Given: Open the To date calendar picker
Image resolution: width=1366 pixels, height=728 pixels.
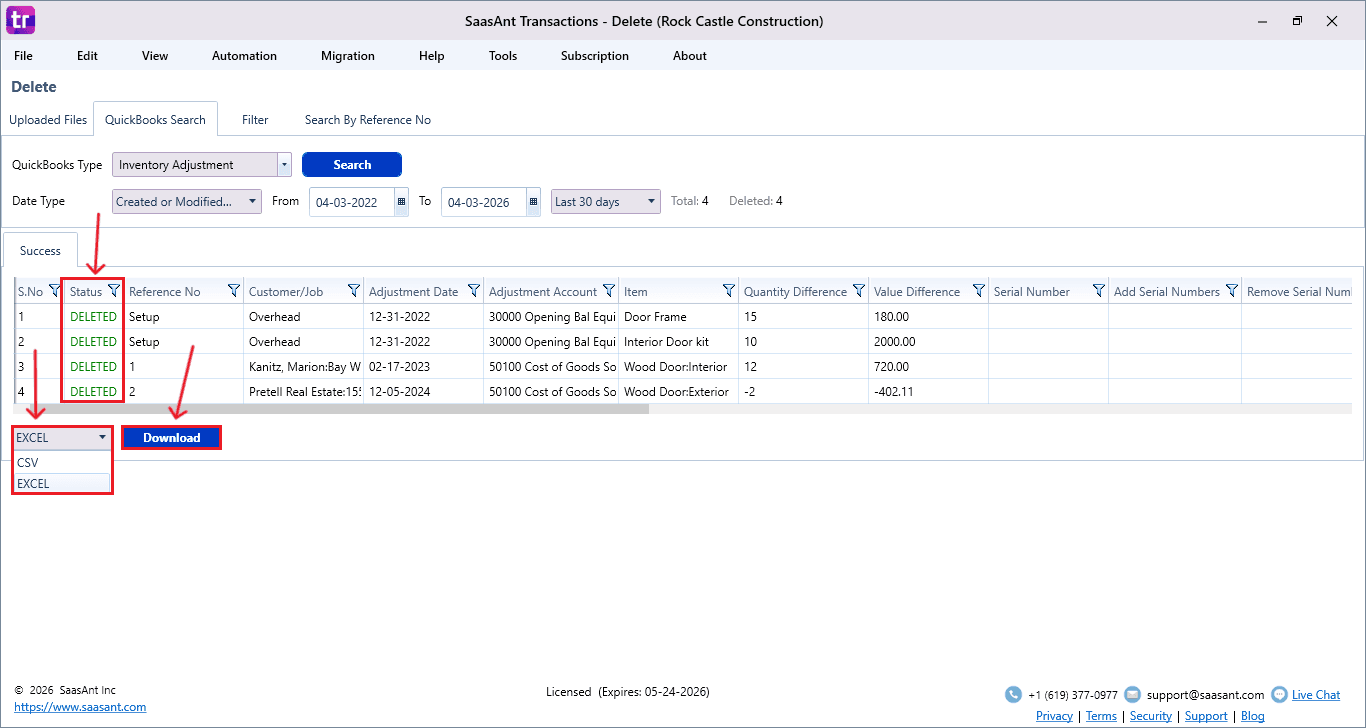Looking at the screenshot, I should (x=534, y=202).
